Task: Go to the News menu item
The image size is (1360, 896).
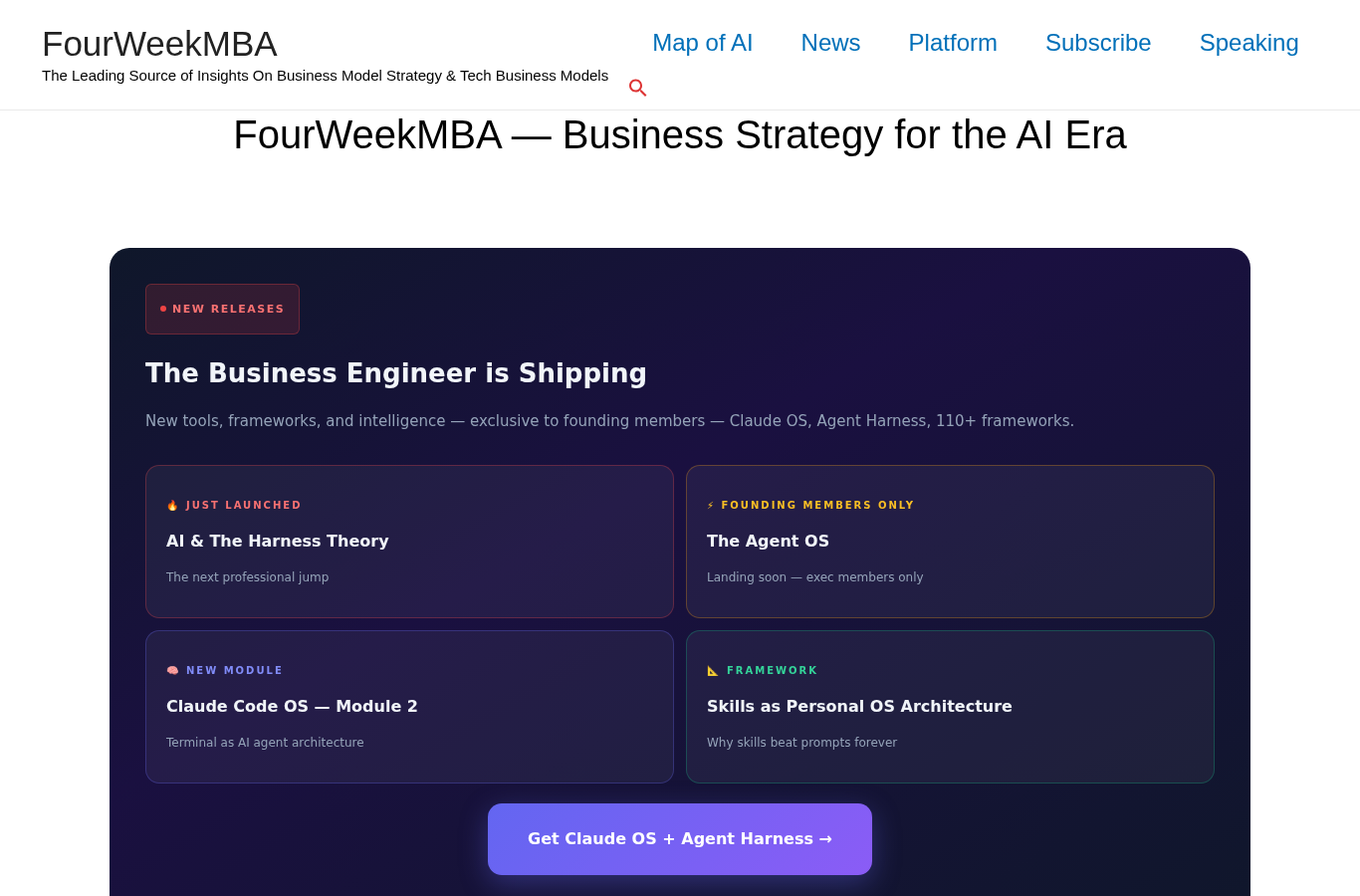Action: [x=830, y=43]
